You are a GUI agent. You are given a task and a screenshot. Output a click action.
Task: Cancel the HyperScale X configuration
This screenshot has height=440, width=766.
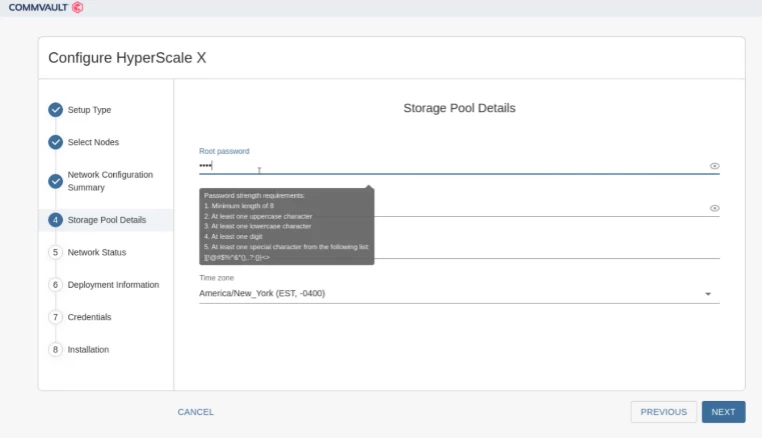coord(195,412)
